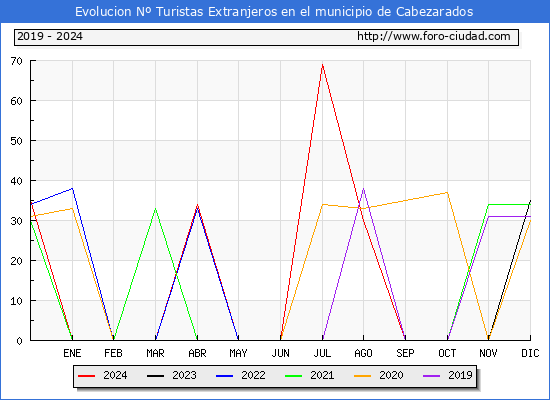Click the JUN month axis label

[x=280, y=353]
